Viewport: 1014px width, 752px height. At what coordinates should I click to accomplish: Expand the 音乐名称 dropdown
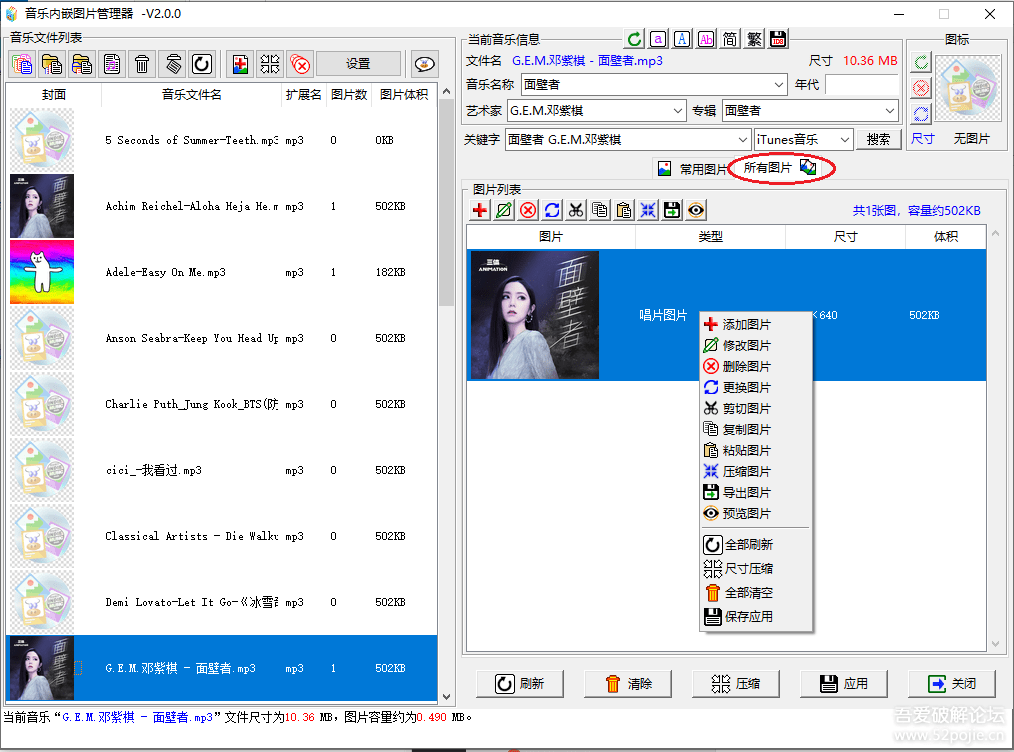(x=779, y=85)
